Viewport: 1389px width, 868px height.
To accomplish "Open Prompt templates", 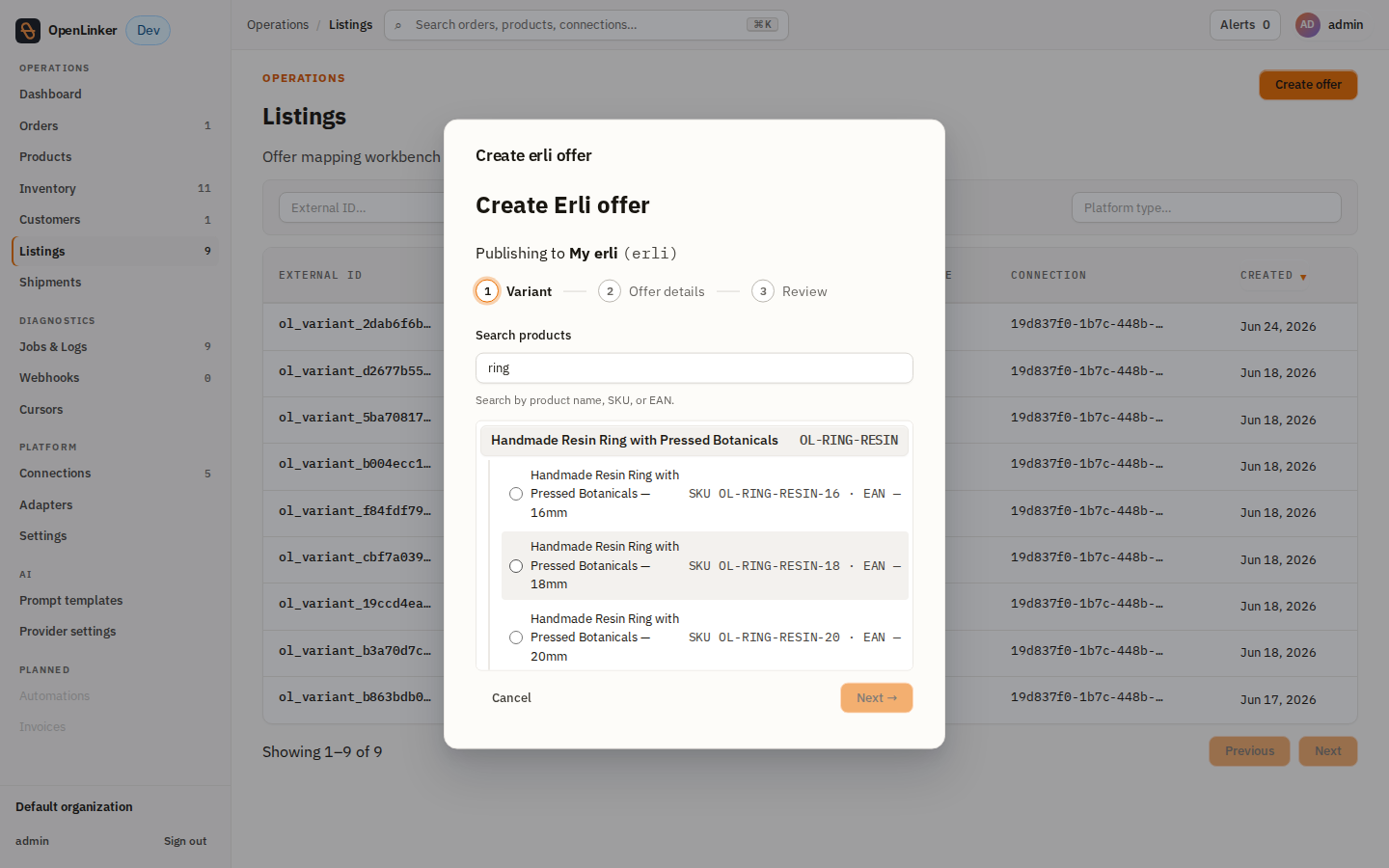I will point(115,601).
